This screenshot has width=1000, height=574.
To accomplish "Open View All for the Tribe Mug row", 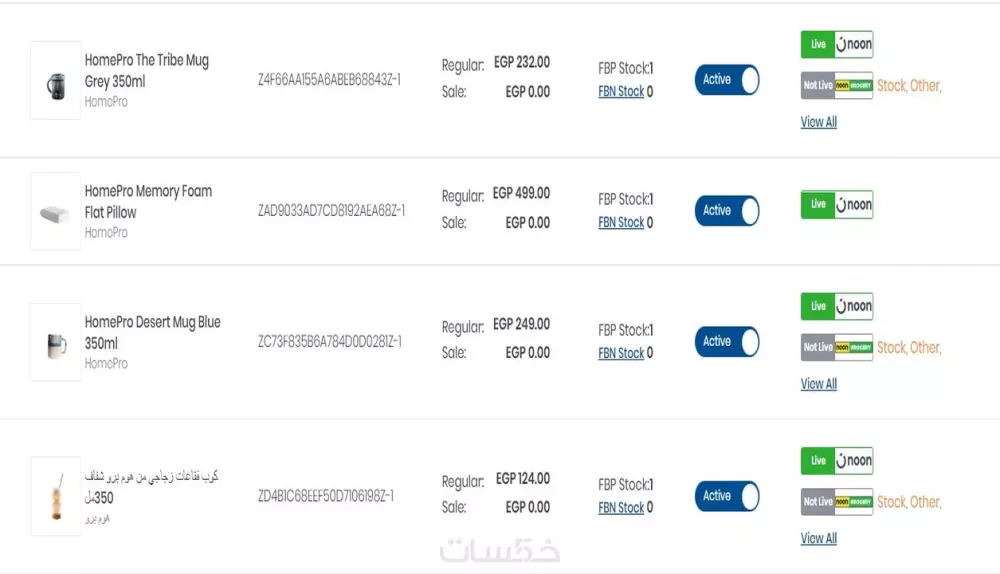I will coord(818,122).
